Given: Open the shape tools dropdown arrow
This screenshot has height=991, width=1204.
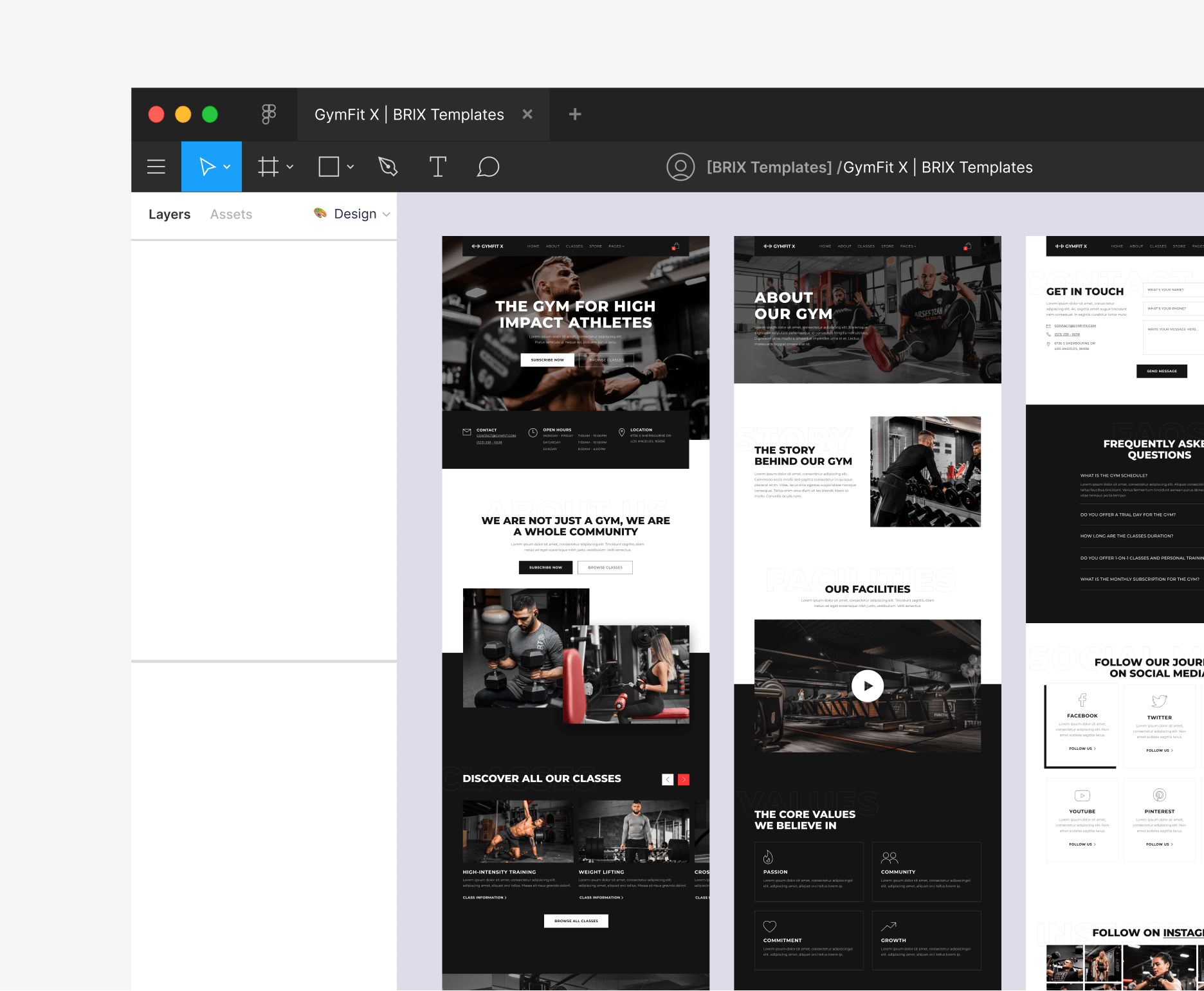Looking at the screenshot, I should pyautogui.click(x=351, y=167).
